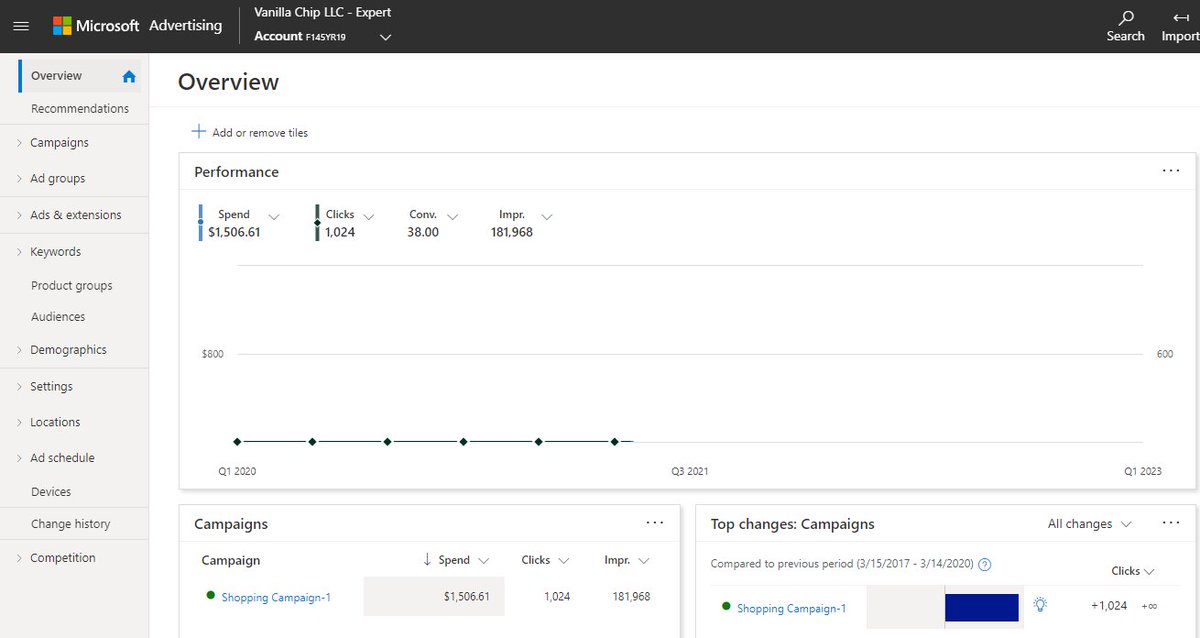Screen dimensions: 1200x638
Task: Open Shopping Campaign-1 link in Campaigns tile
Action: [276, 598]
